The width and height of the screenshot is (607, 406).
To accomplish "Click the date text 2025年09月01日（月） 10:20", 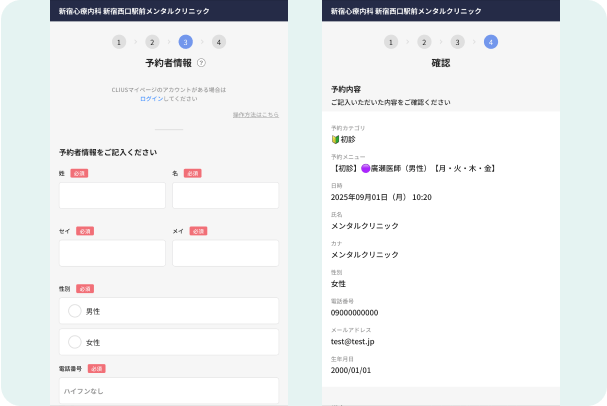I will (x=381, y=197).
